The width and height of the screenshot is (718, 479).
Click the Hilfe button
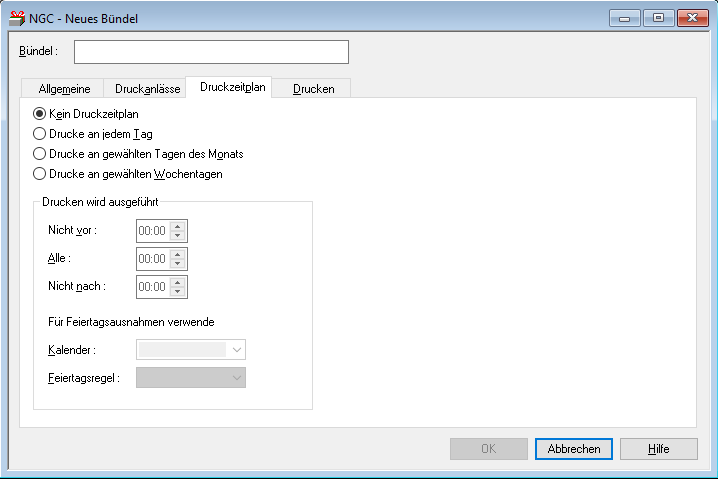(x=658, y=449)
